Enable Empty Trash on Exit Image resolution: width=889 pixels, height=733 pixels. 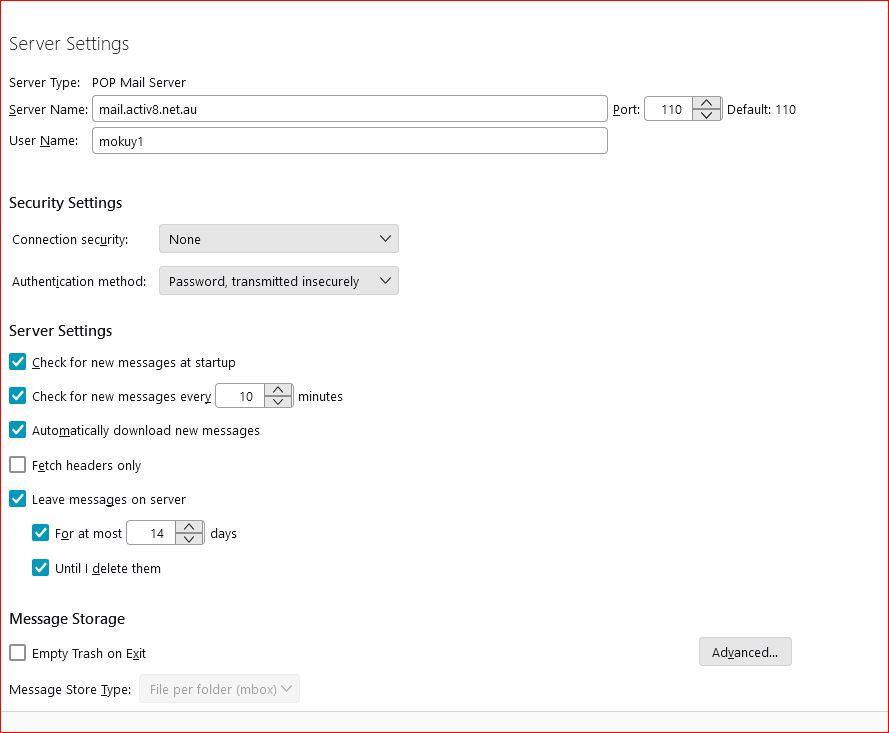pos(18,653)
